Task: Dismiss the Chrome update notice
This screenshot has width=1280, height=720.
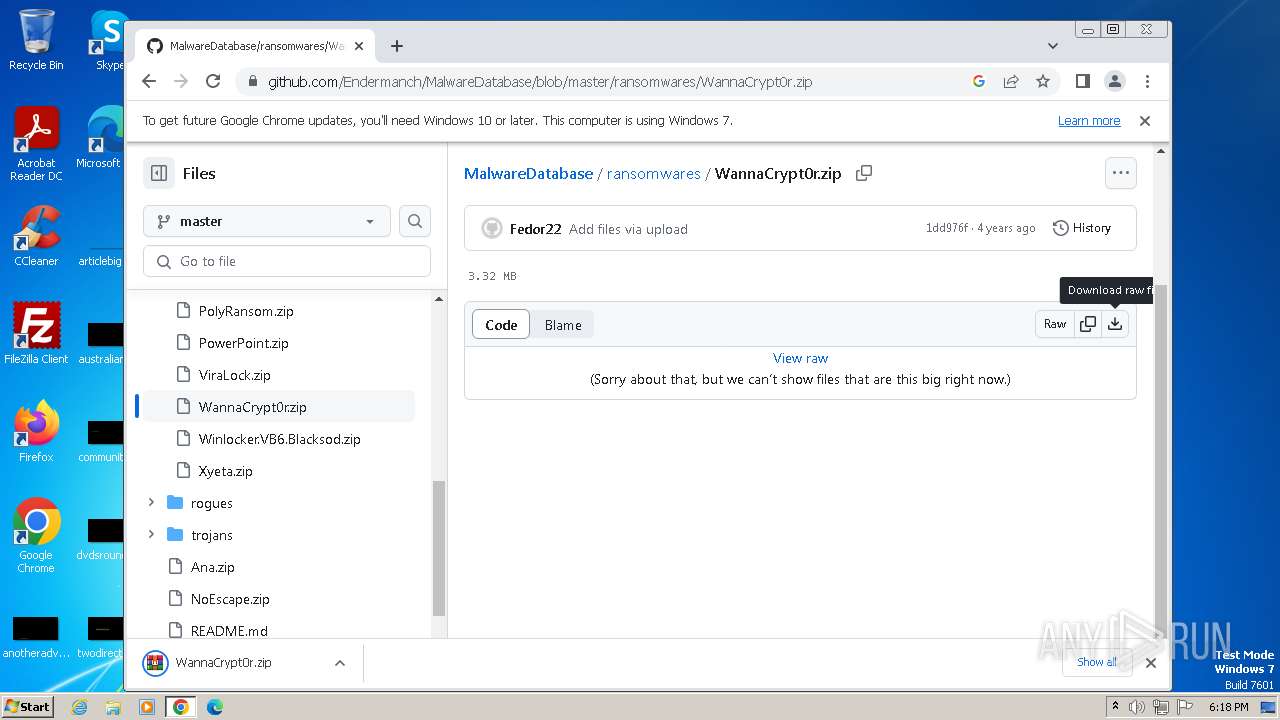Action: pyautogui.click(x=1145, y=121)
